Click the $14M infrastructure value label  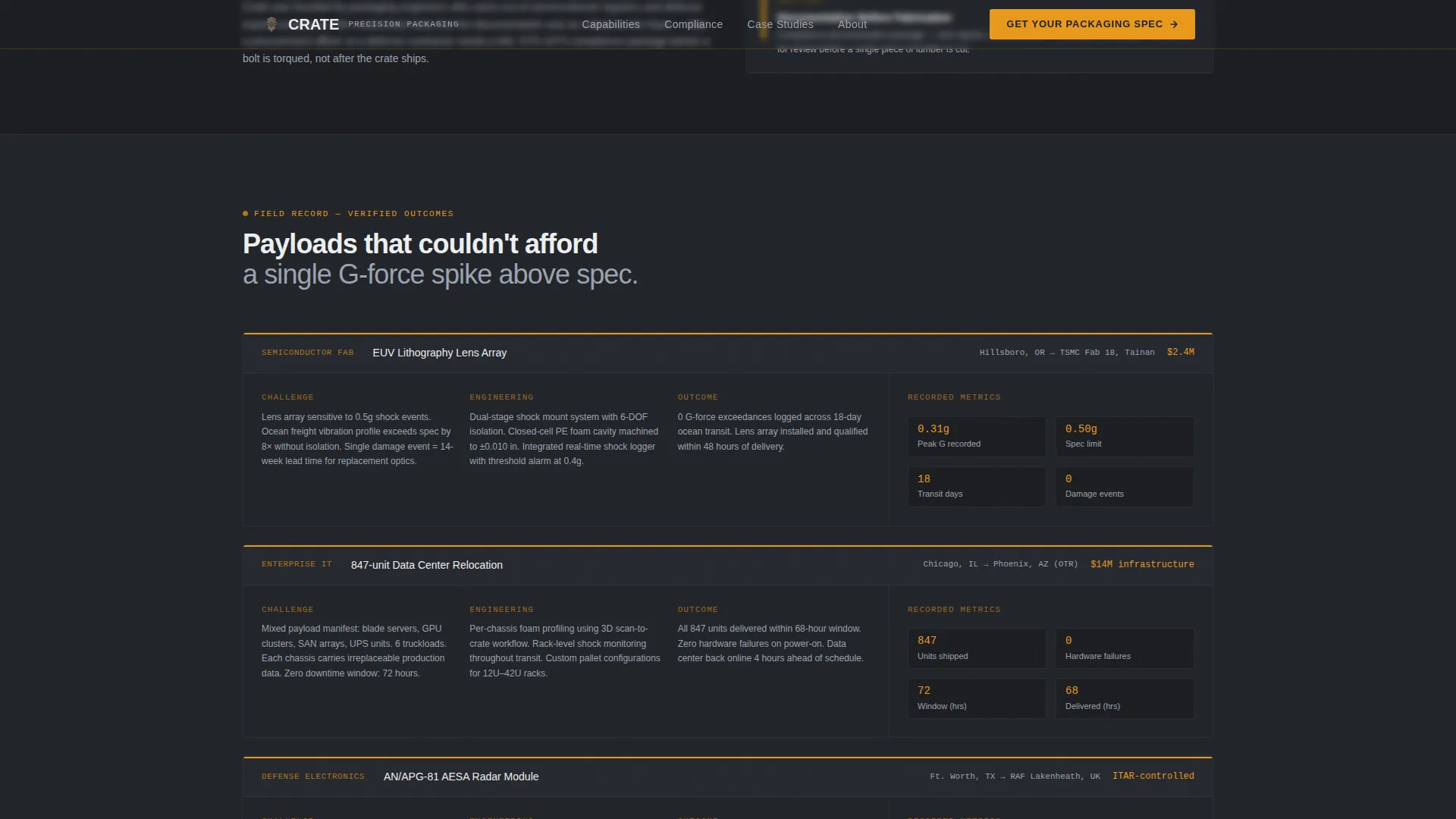pyautogui.click(x=1142, y=564)
